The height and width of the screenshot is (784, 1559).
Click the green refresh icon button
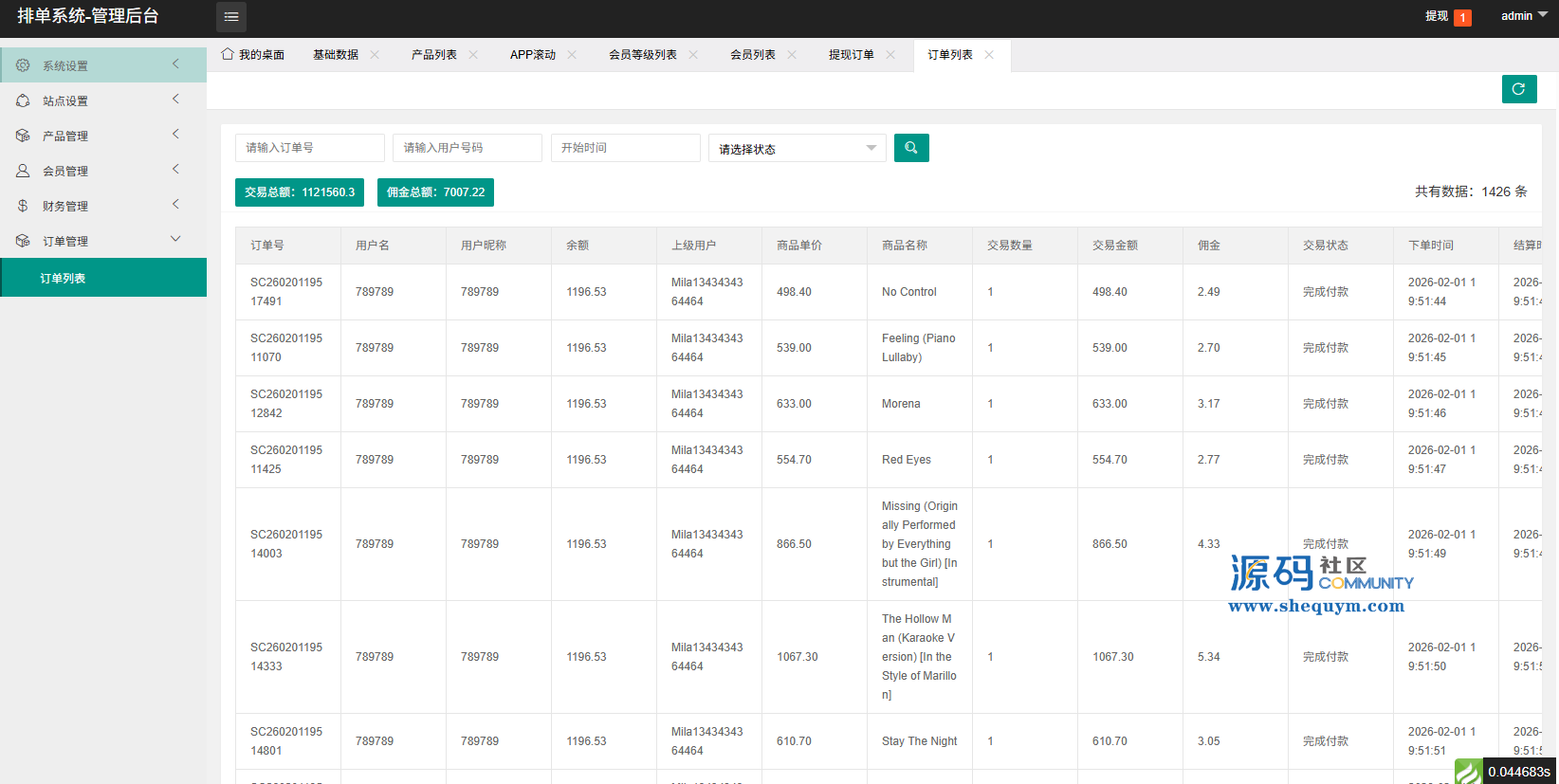(x=1518, y=89)
